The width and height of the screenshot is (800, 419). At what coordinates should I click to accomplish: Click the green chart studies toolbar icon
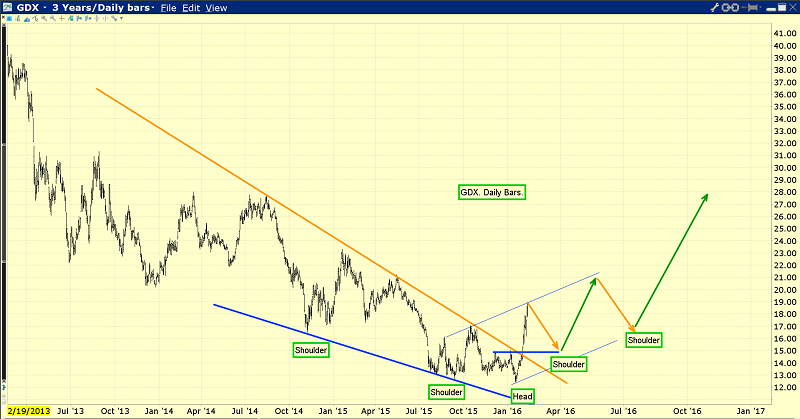pos(71,18)
